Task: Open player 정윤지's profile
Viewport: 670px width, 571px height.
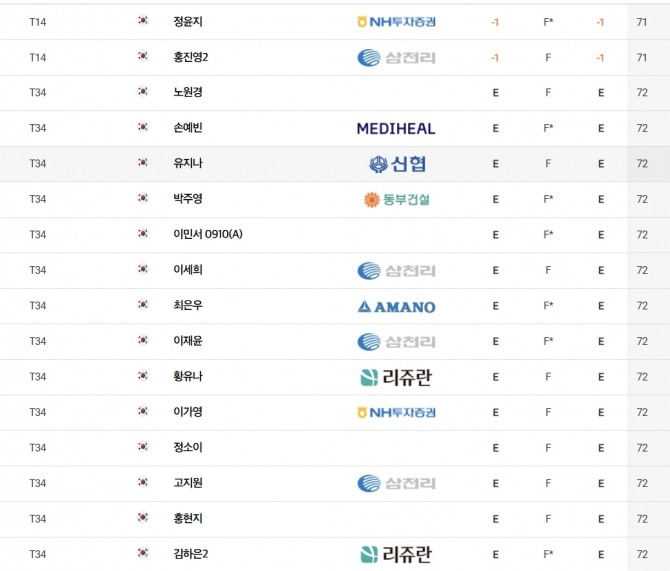Action: pos(187,22)
